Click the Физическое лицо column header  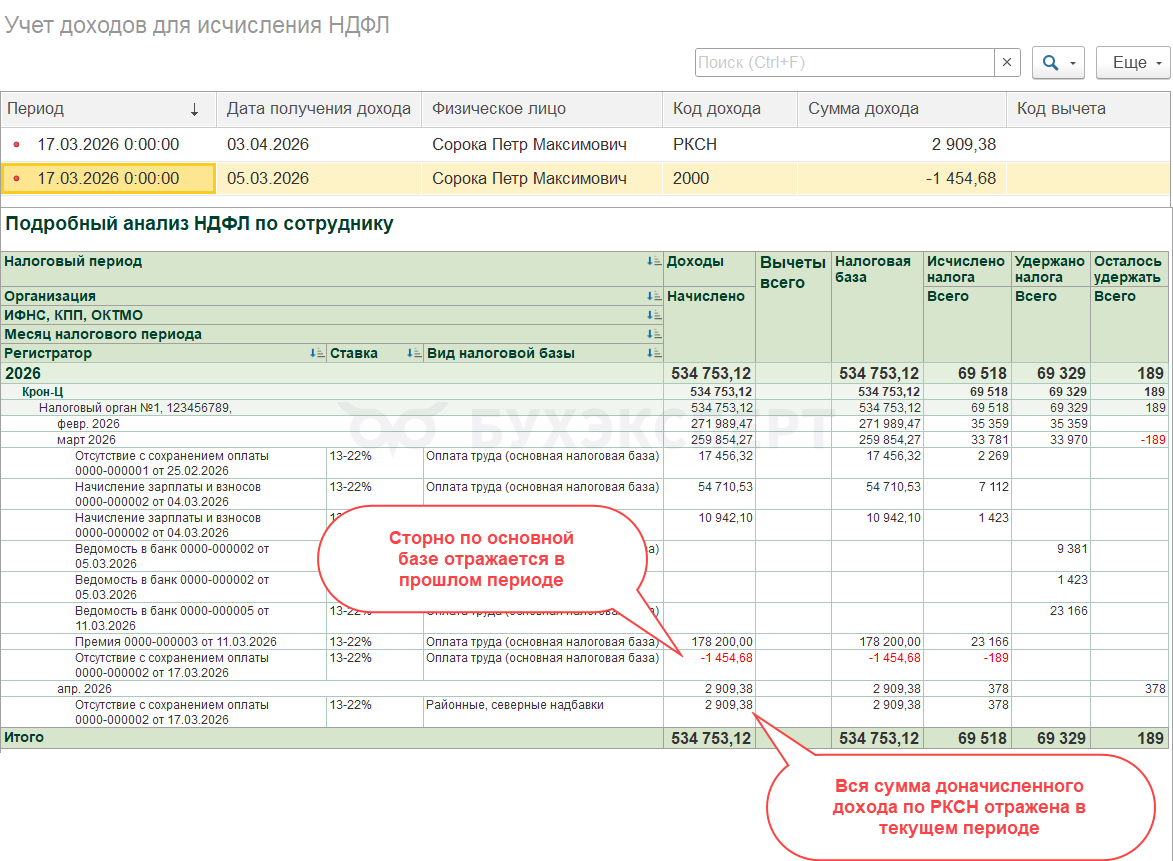point(540,109)
